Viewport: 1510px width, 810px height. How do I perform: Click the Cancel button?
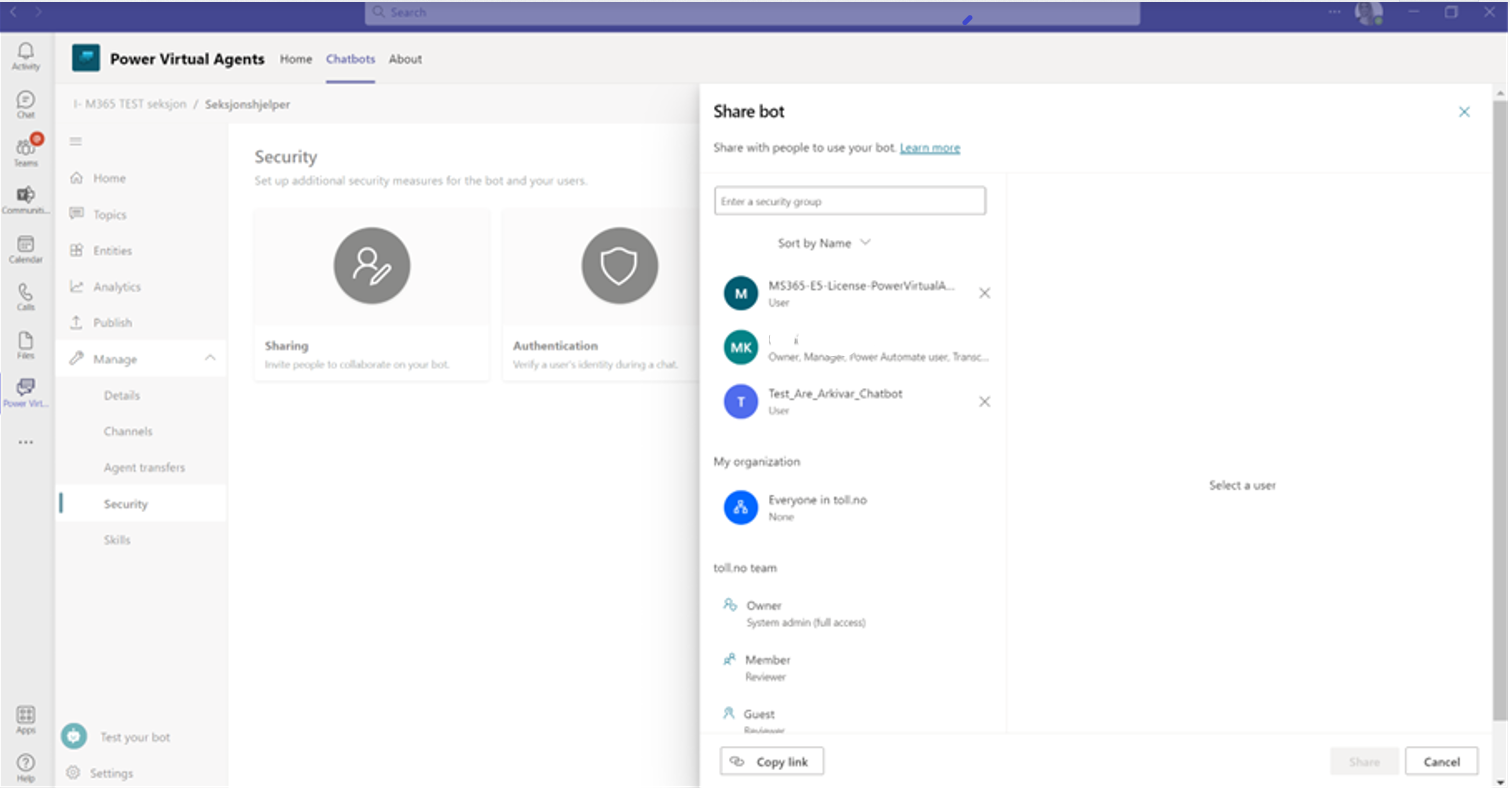point(1441,761)
